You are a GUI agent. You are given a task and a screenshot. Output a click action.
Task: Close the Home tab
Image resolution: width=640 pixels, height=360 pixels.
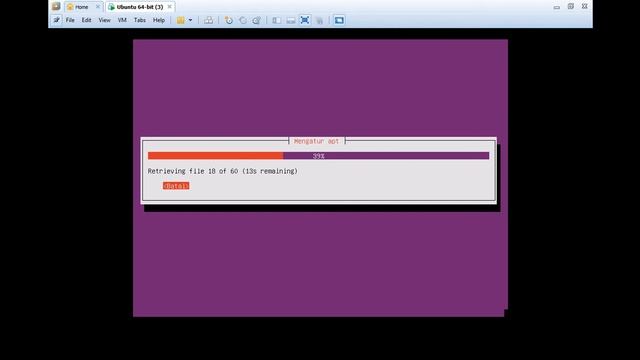[98, 7]
